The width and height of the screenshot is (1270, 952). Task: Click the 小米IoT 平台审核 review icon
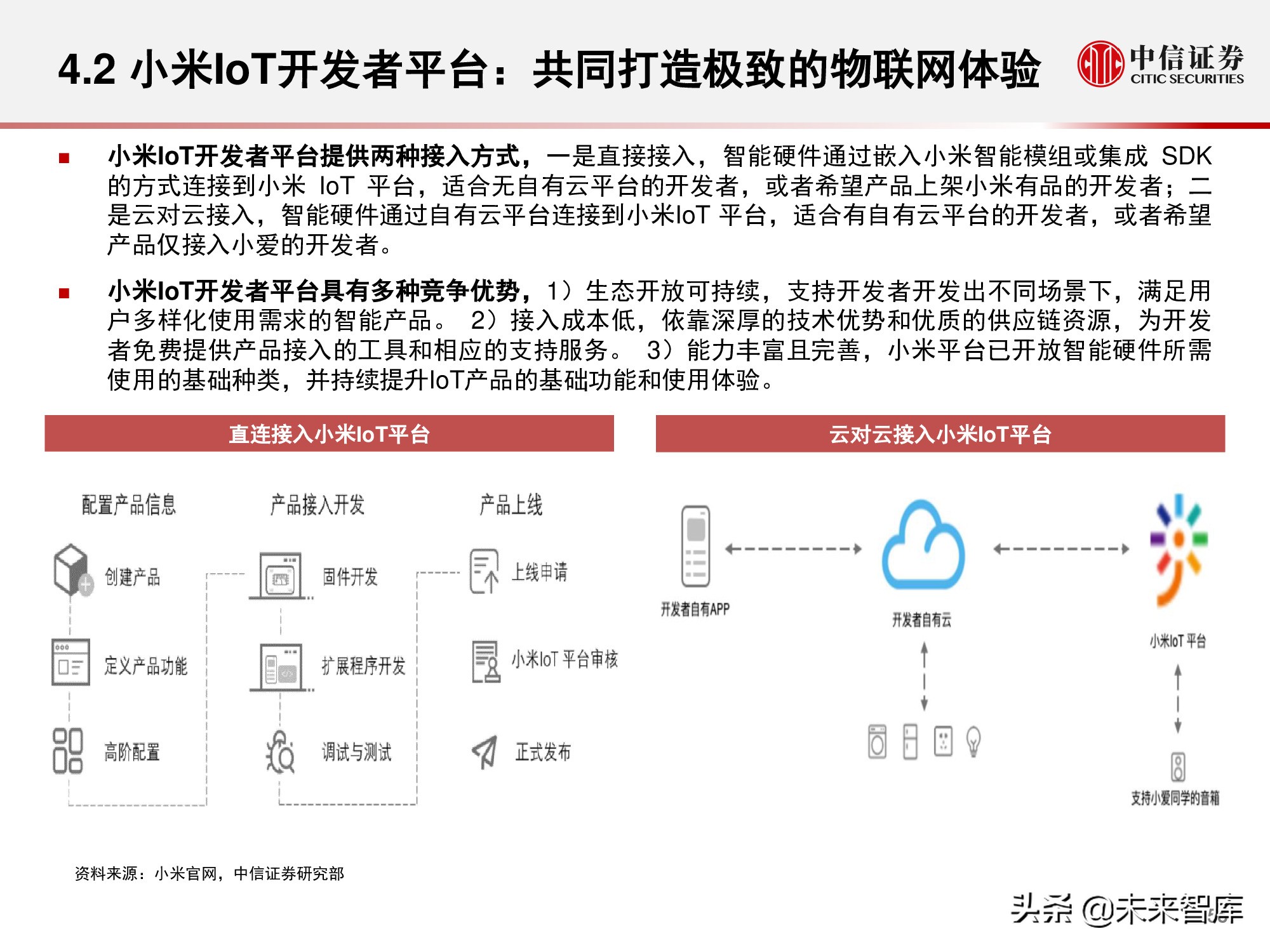click(486, 661)
